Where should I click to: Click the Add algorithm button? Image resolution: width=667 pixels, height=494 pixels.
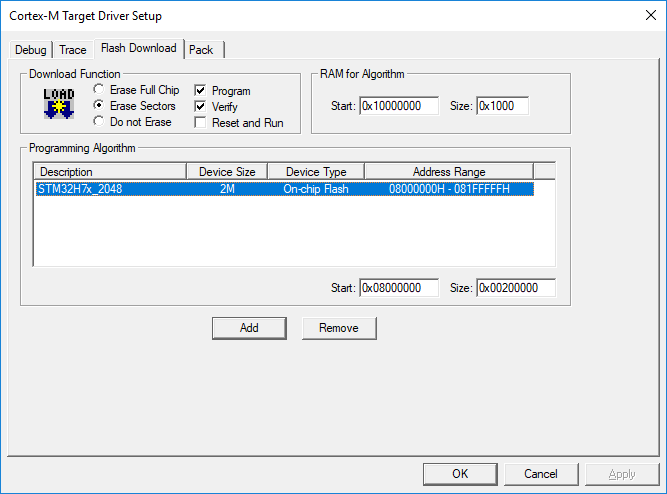click(249, 328)
